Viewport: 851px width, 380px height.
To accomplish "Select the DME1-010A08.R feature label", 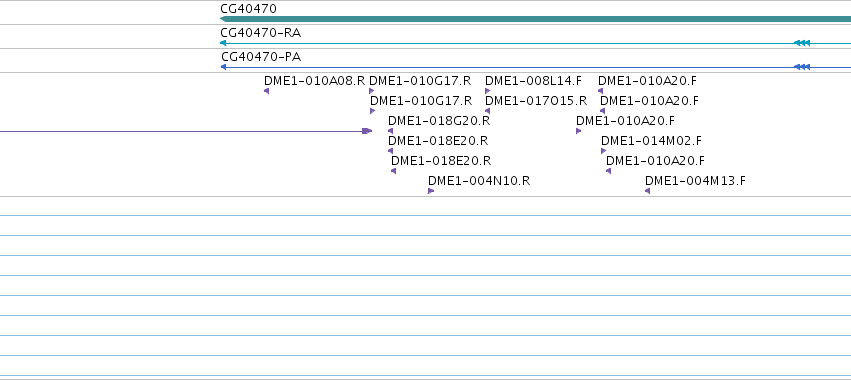I will tap(314, 81).
